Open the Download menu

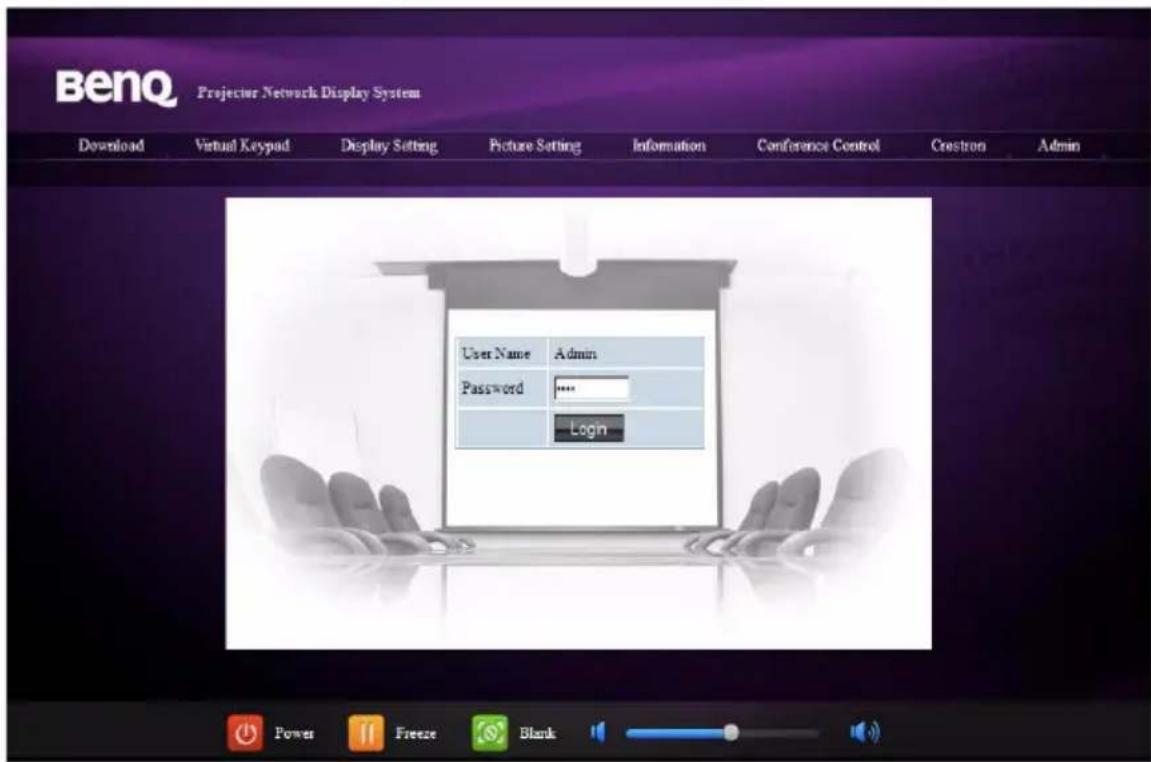coord(111,145)
